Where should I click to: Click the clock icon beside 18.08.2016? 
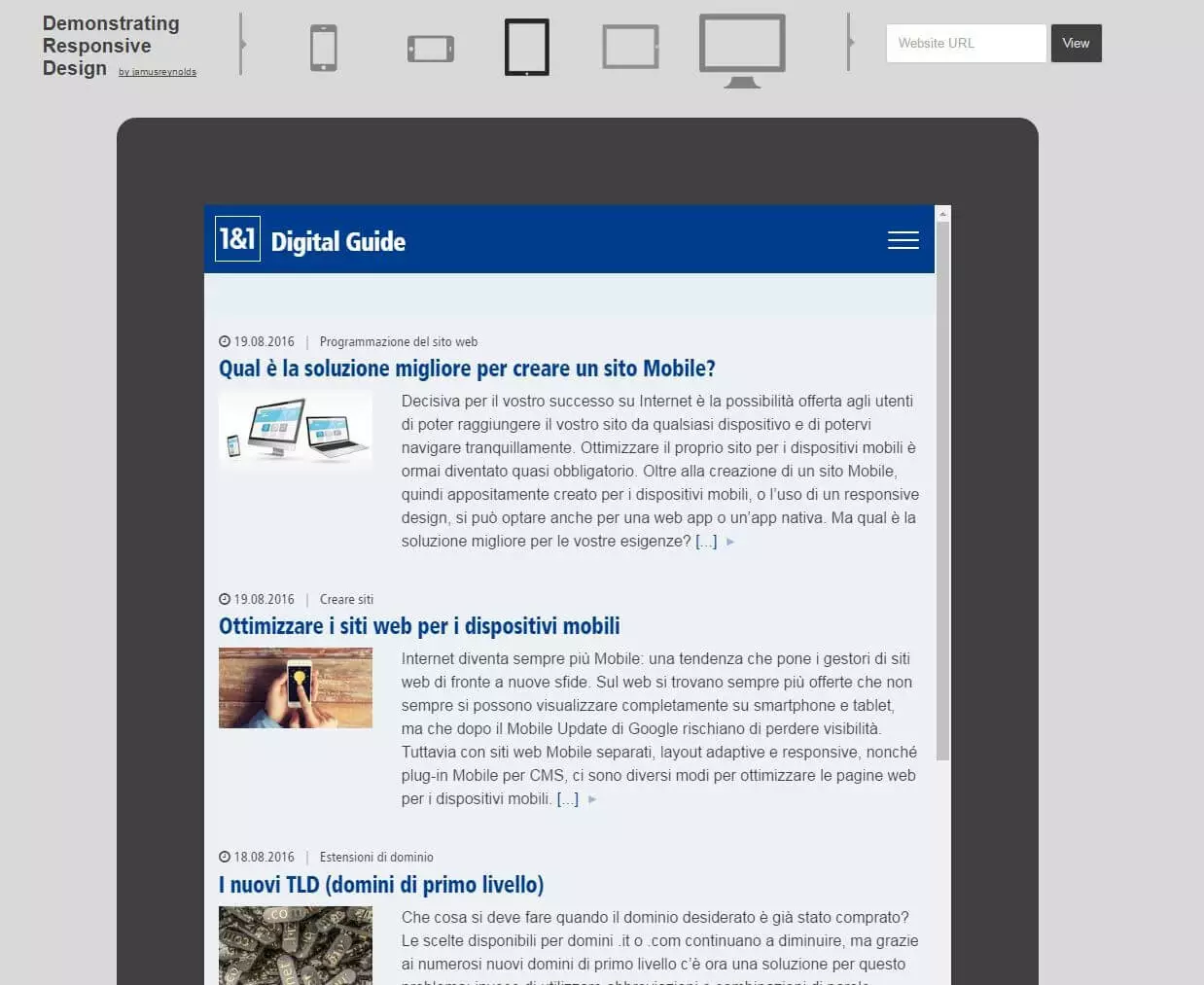tap(225, 857)
